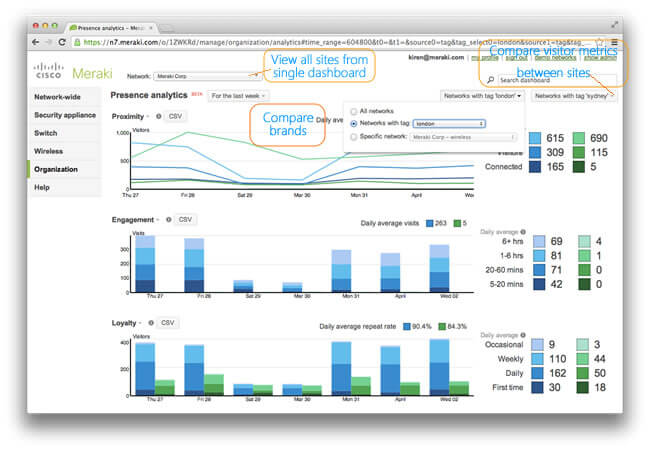This screenshot has width=650, height=451.
Task: Click the search magnifier icon
Action: click(491, 80)
